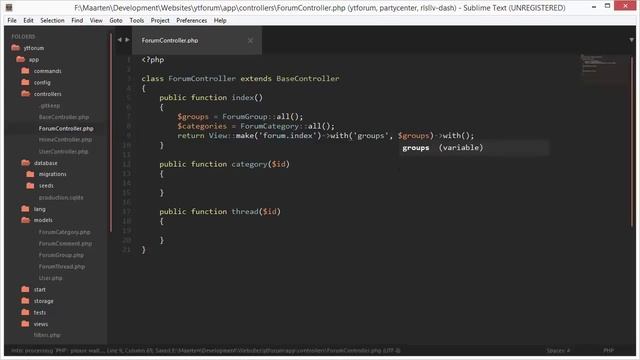The height and width of the screenshot is (360, 640).
Task: Open the Selection menu
Action: point(52,20)
